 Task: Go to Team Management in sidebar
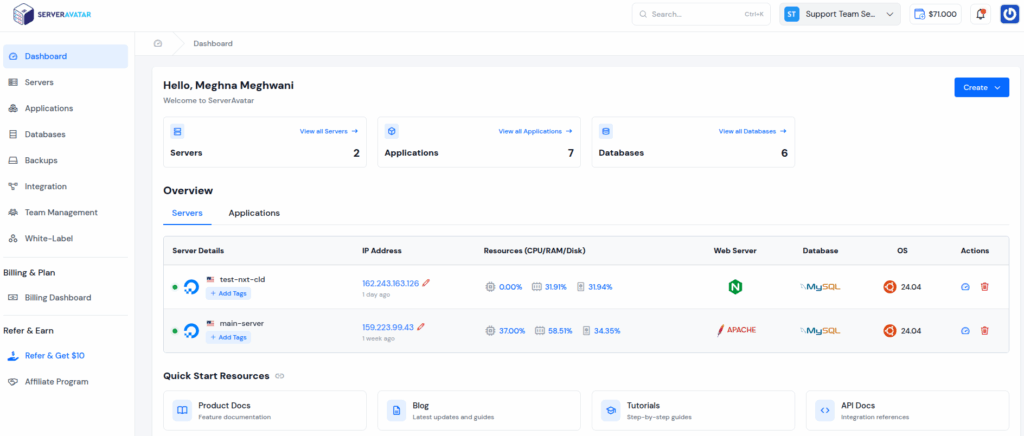pyautogui.click(x=61, y=212)
